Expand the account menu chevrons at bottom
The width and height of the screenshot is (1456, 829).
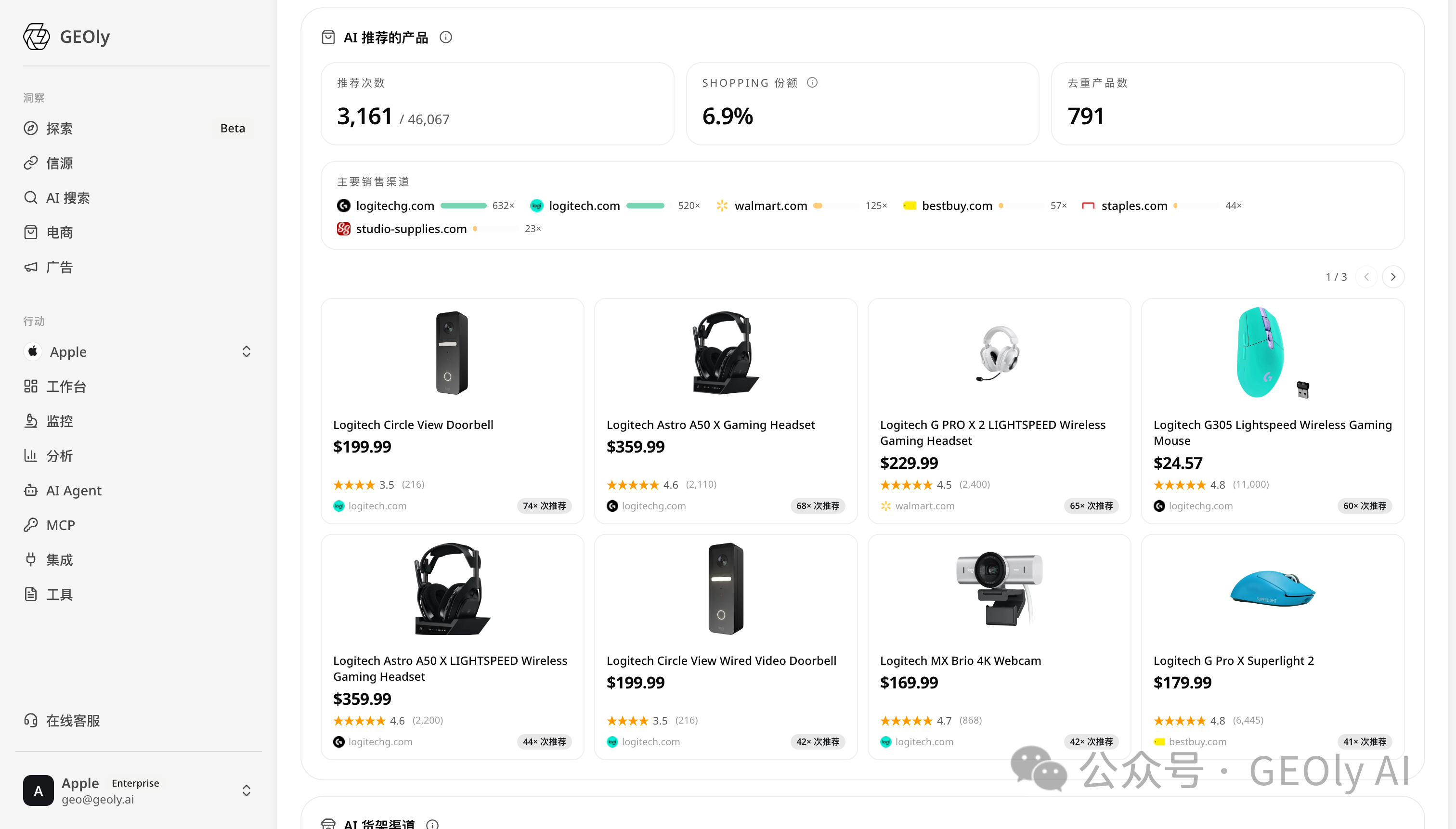246,790
